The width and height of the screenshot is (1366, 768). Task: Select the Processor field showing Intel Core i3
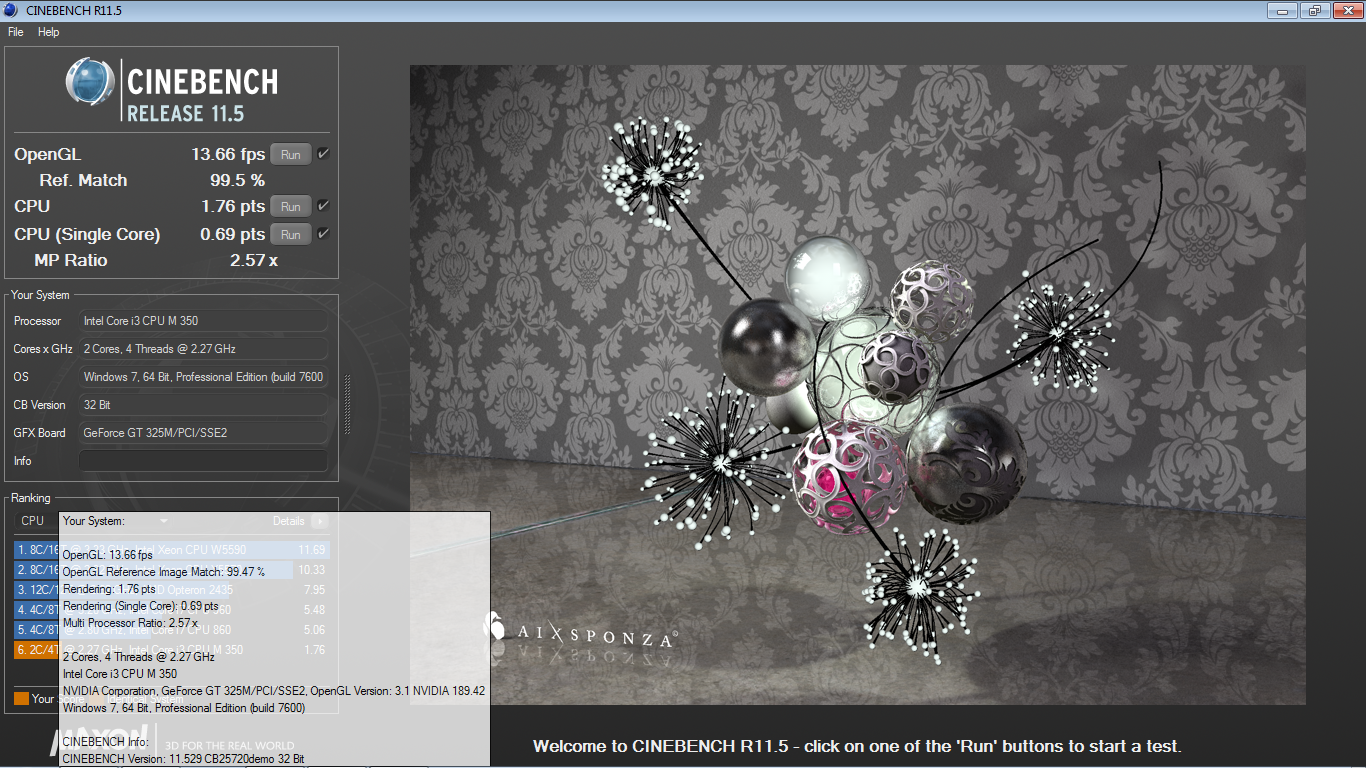click(x=203, y=321)
